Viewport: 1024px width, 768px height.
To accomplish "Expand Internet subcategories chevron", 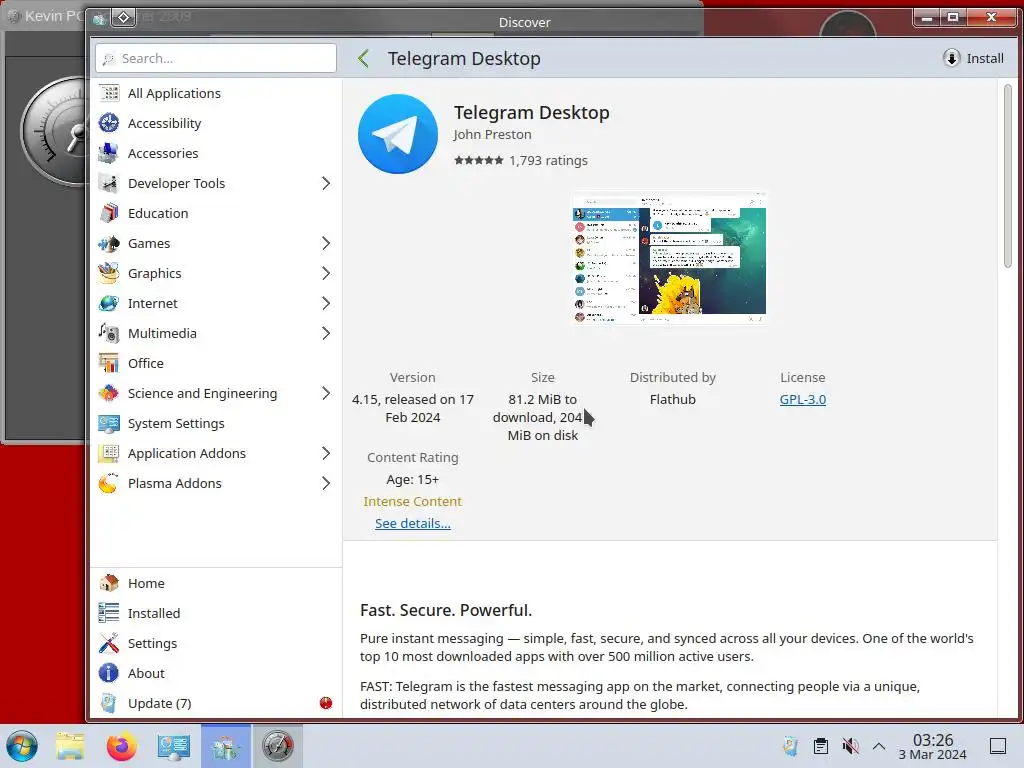I will (326, 304).
